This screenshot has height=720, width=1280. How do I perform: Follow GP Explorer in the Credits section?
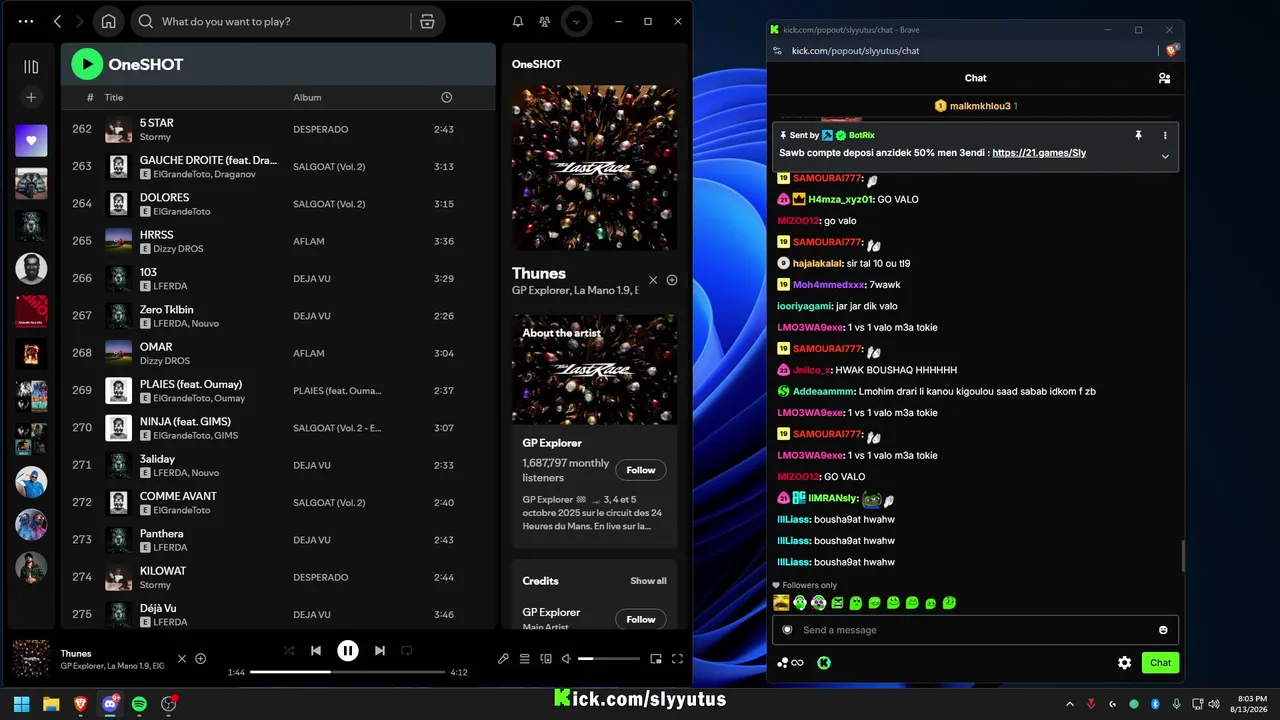641,619
